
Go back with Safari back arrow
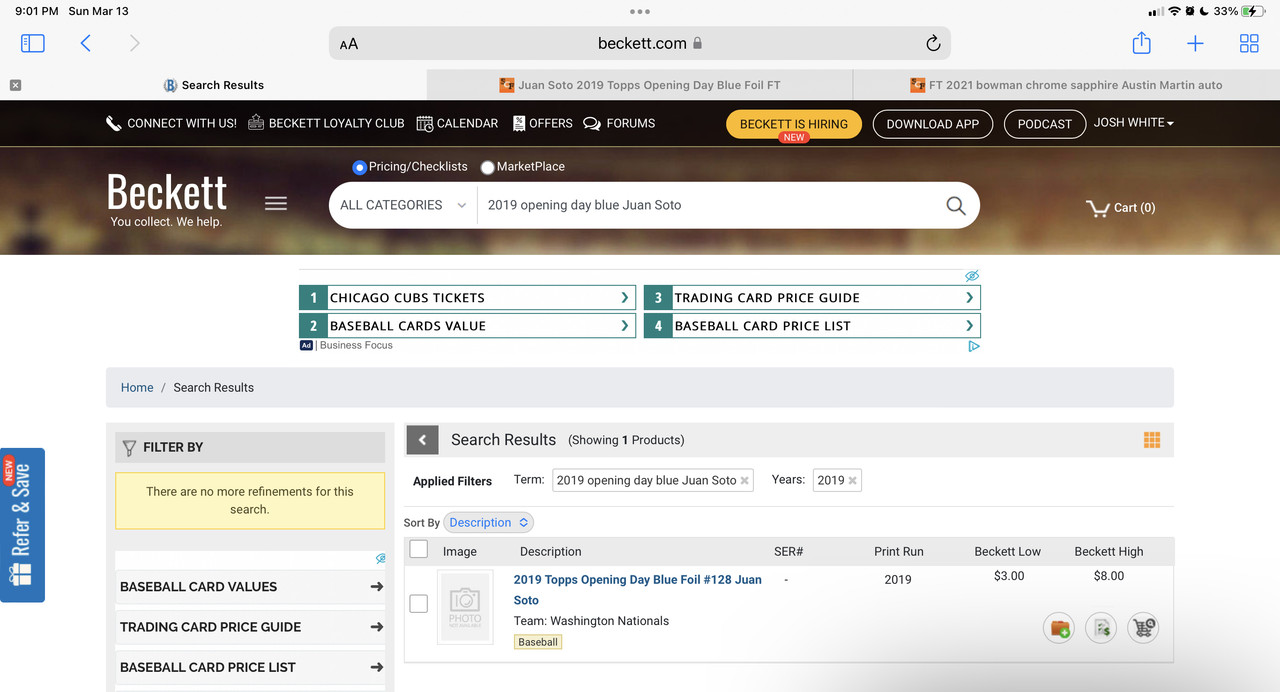85,43
